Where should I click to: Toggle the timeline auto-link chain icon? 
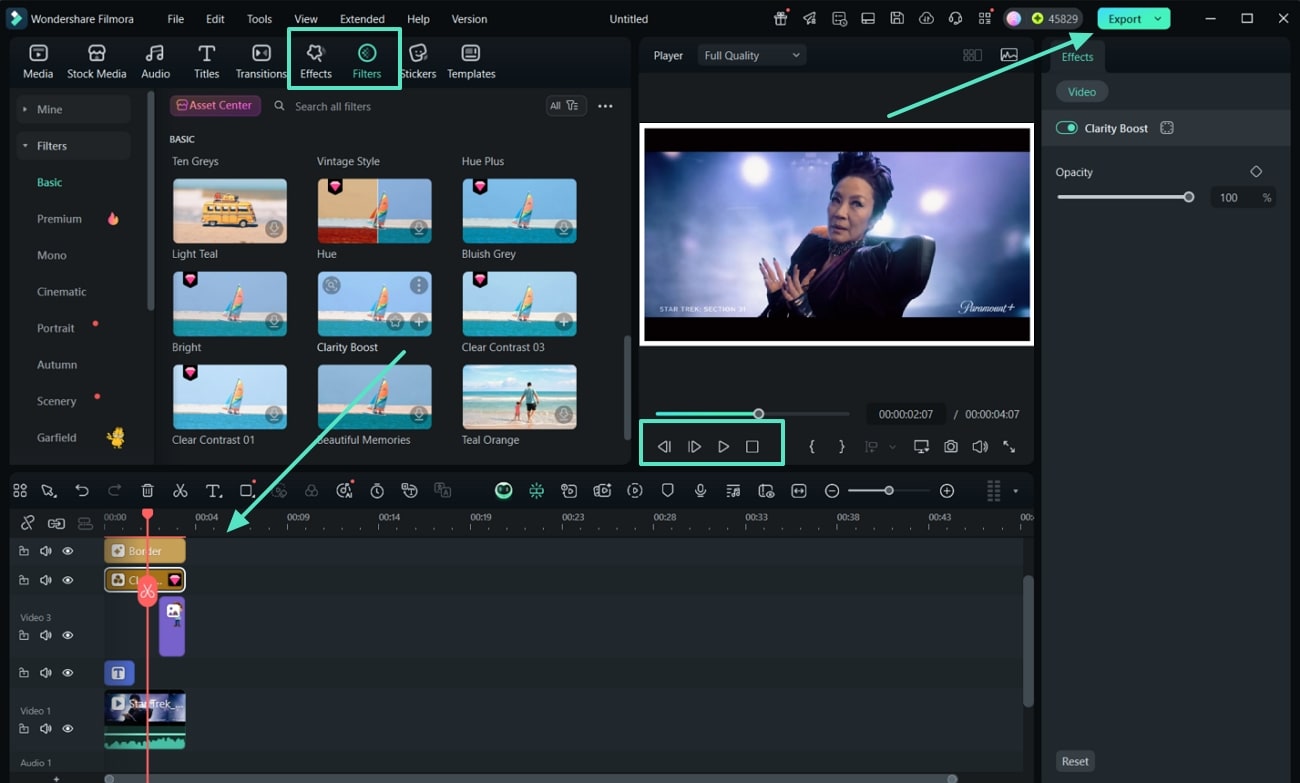[x=56, y=523]
